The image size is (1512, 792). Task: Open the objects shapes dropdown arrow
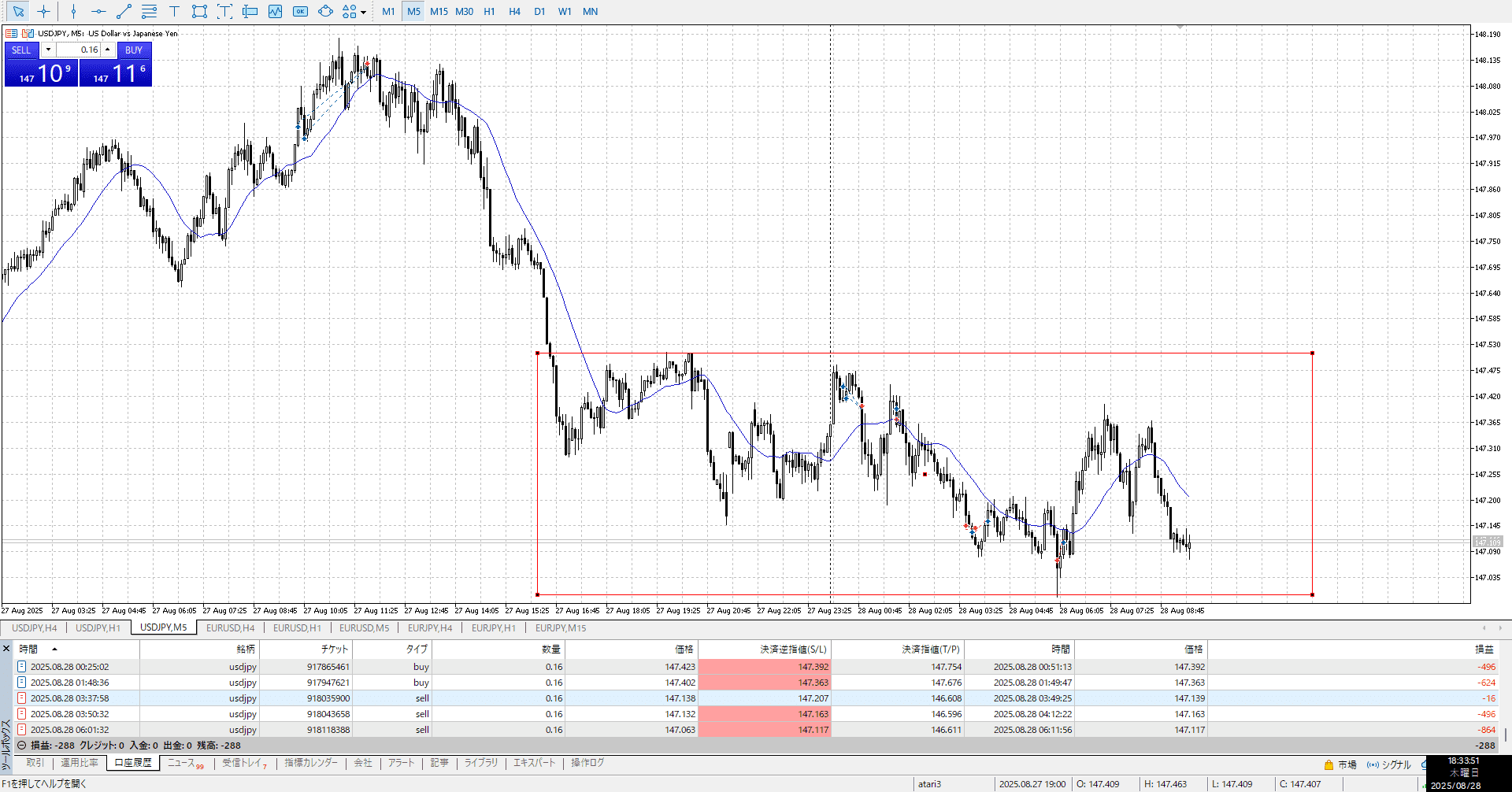pyautogui.click(x=363, y=12)
